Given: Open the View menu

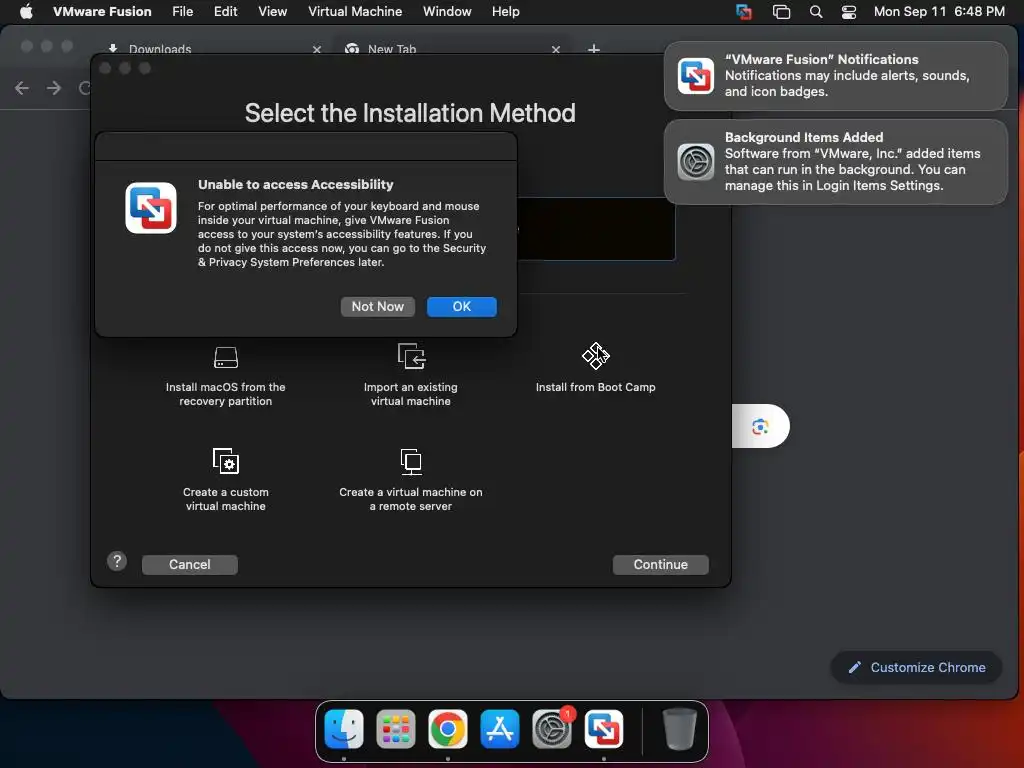Looking at the screenshot, I should click(272, 11).
